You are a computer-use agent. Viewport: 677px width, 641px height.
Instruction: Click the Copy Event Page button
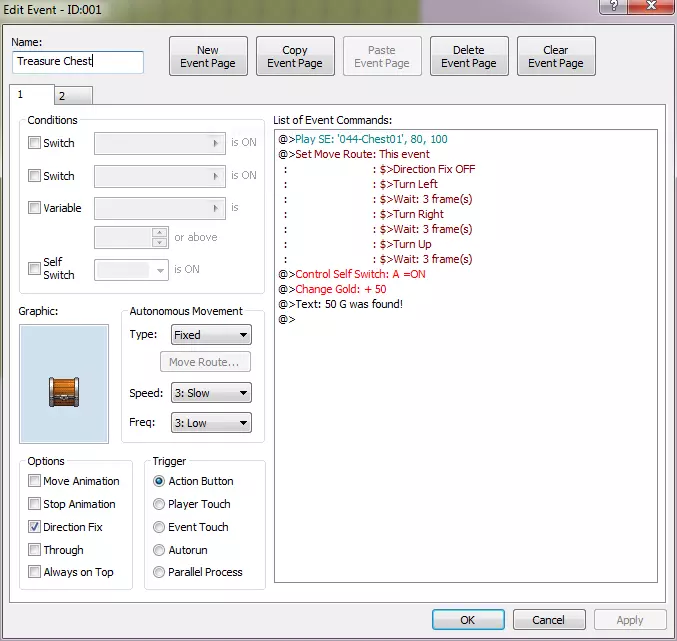pyautogui.click(x=295, y=56)
